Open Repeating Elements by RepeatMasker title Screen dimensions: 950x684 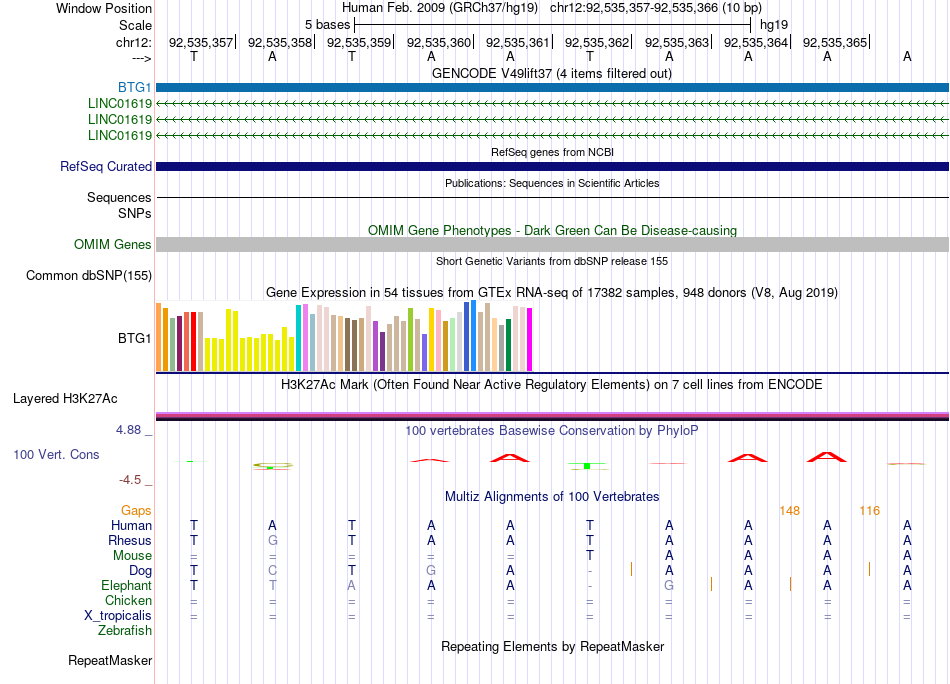[x=552, y=646]
